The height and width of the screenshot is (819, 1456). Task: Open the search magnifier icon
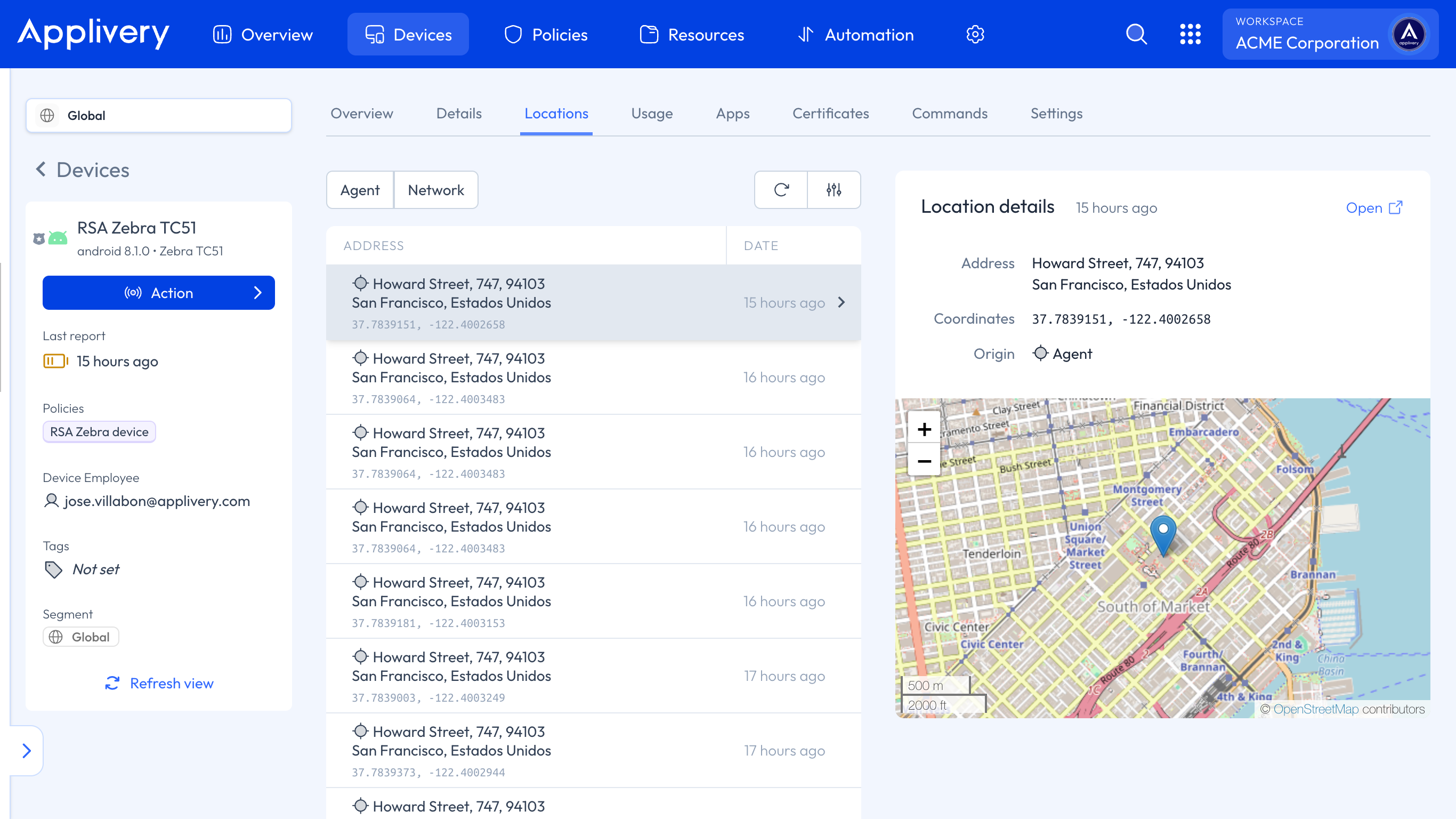[1136, 35]
